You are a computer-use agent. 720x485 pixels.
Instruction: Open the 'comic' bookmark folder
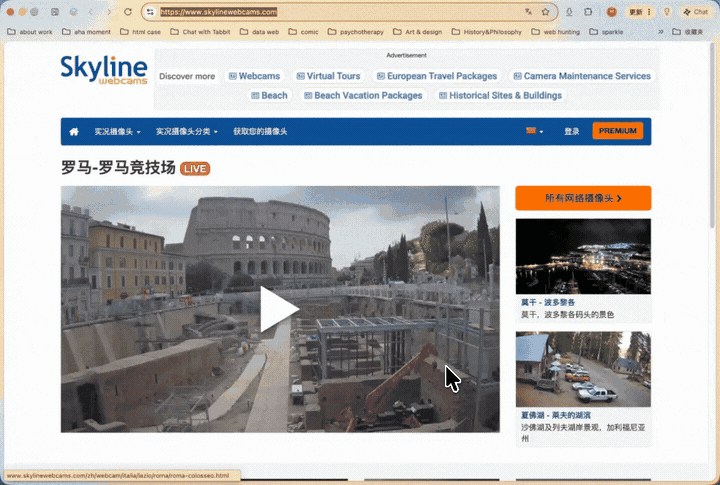tap(304, 32)
